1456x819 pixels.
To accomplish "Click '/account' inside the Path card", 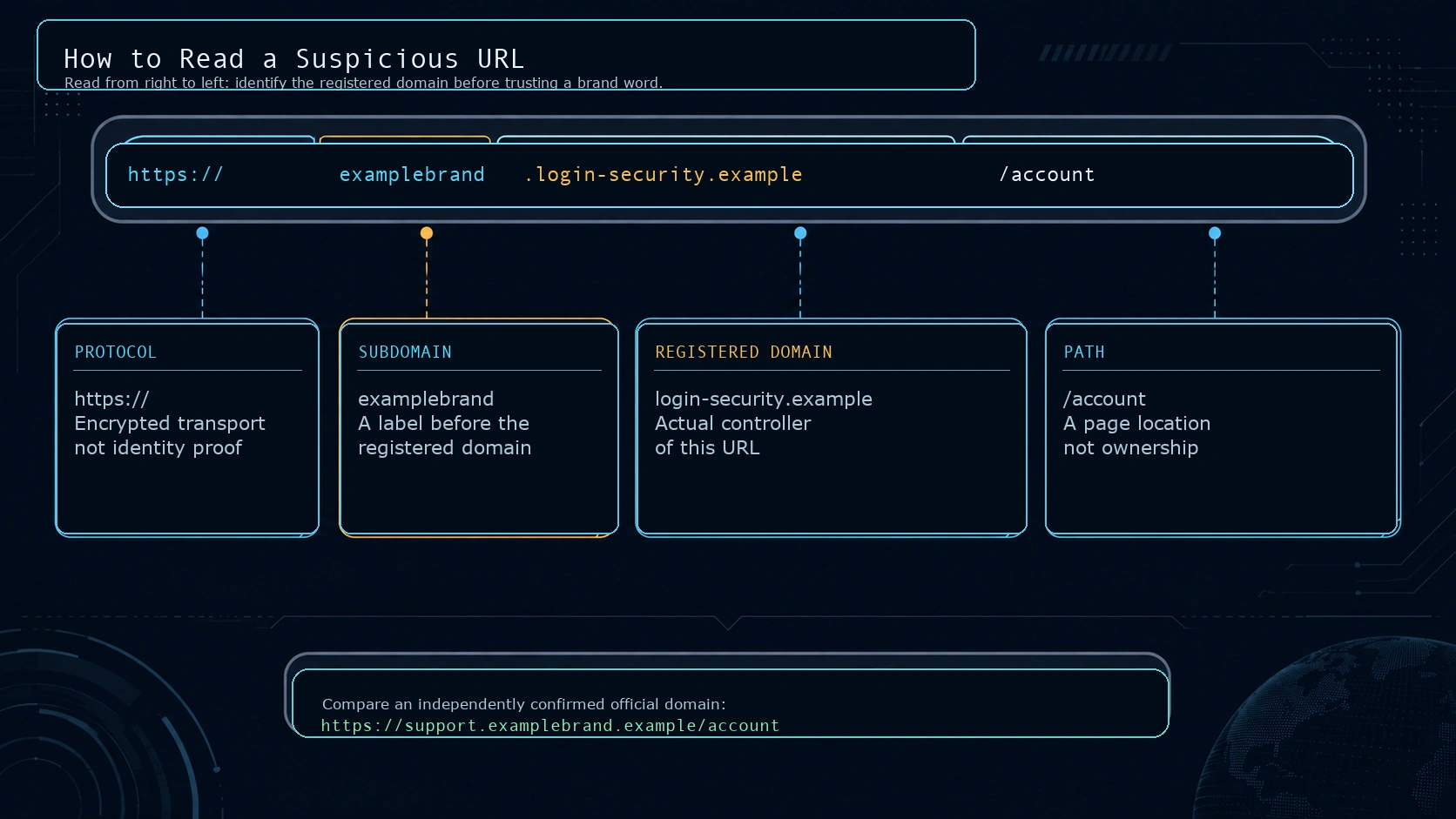I will 1104,399.
